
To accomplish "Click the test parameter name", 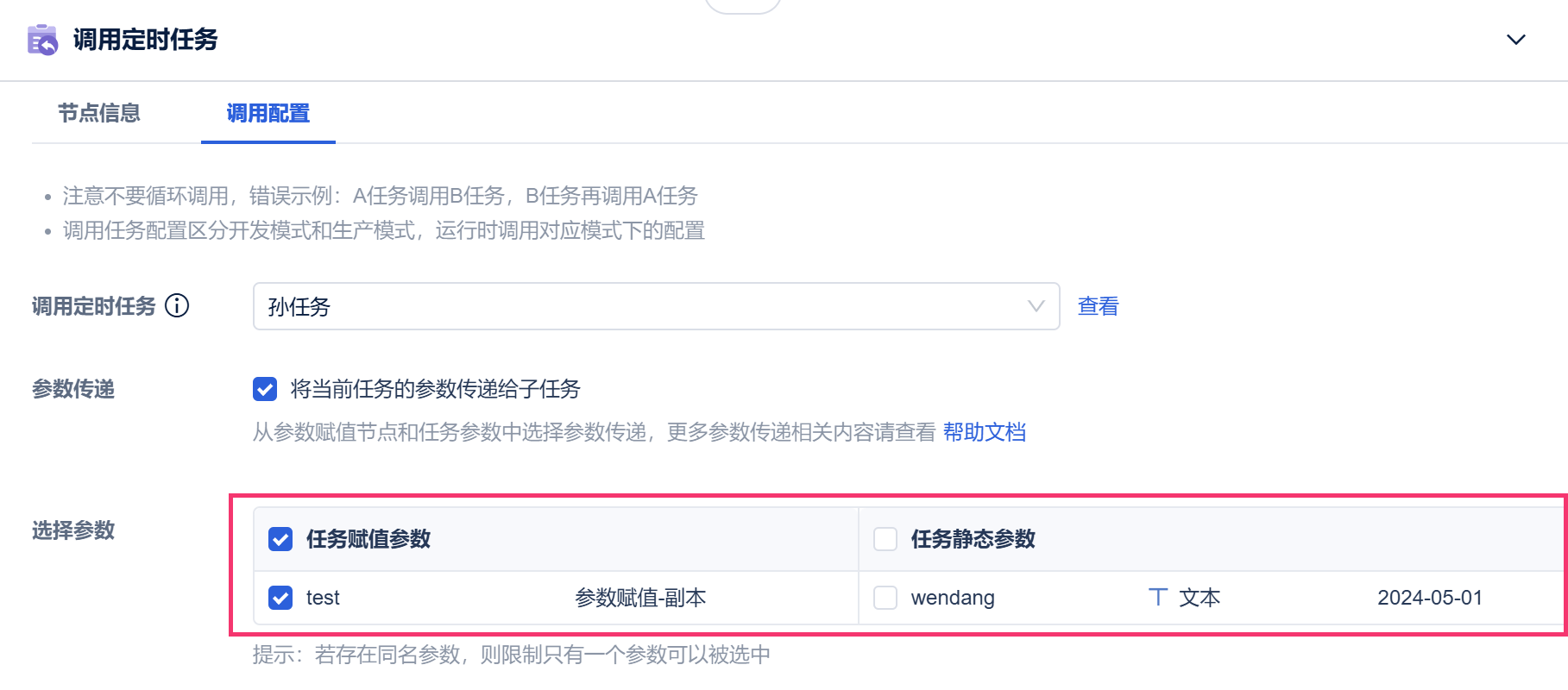I will [323, 598].
